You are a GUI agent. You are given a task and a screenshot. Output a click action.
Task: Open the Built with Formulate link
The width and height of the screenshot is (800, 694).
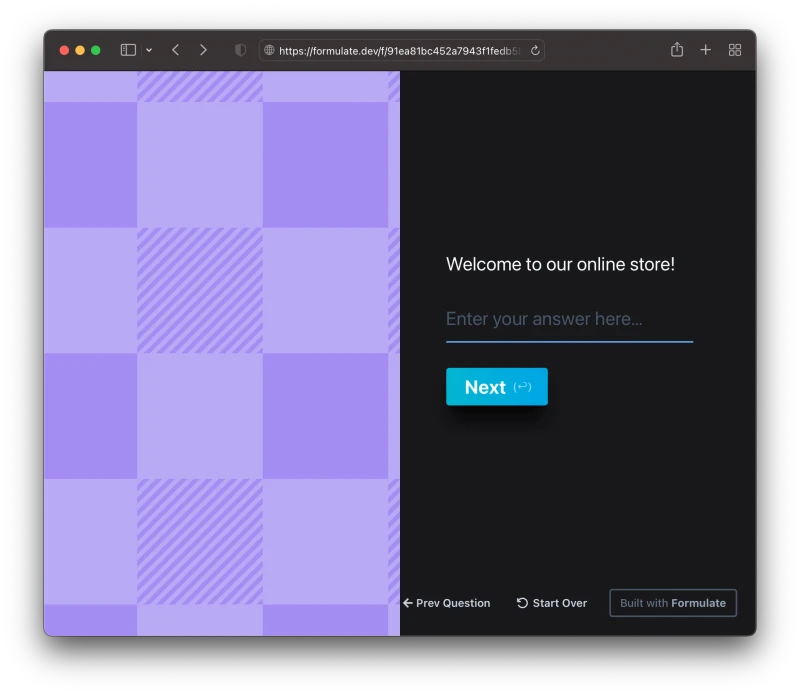[x=673, y=603]
